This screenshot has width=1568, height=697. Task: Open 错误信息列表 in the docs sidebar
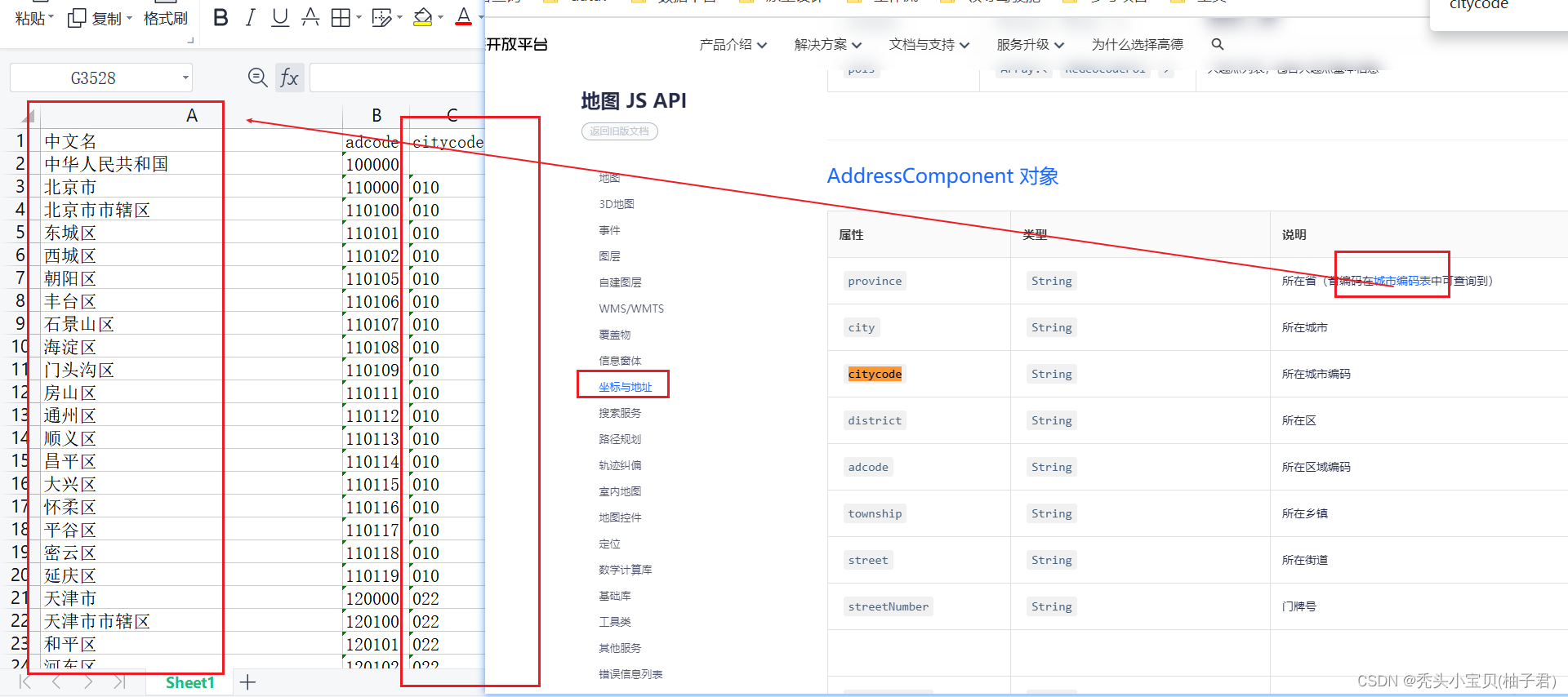click(x=630, y=674)
